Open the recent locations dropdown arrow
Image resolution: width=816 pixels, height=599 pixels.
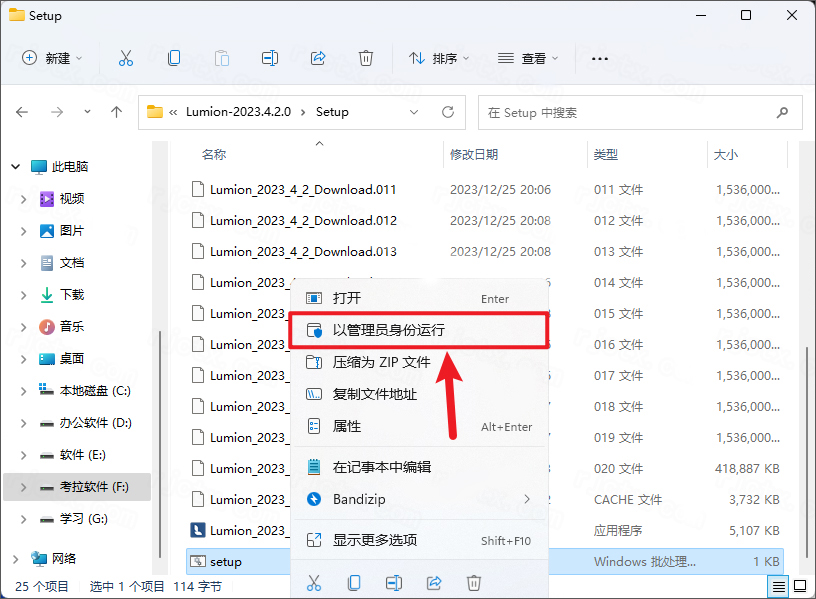87,112
